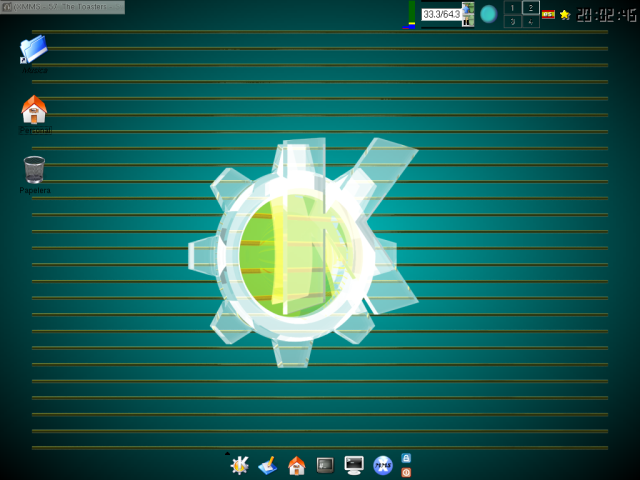Viewport: 640px width, 480px height.
Task: Open the Personal home folder desktop icon
Action: pyautogui.click(x=34, y=110)
